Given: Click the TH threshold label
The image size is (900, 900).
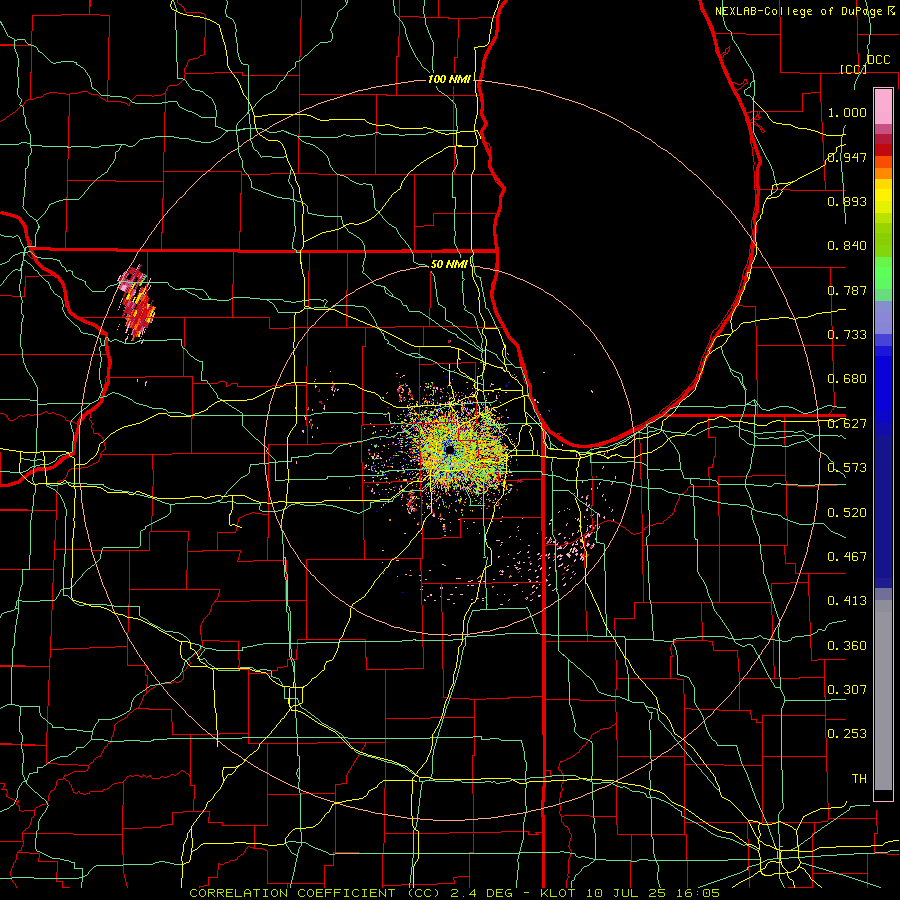Looking at the screenshot, I should tap(859, 779).
